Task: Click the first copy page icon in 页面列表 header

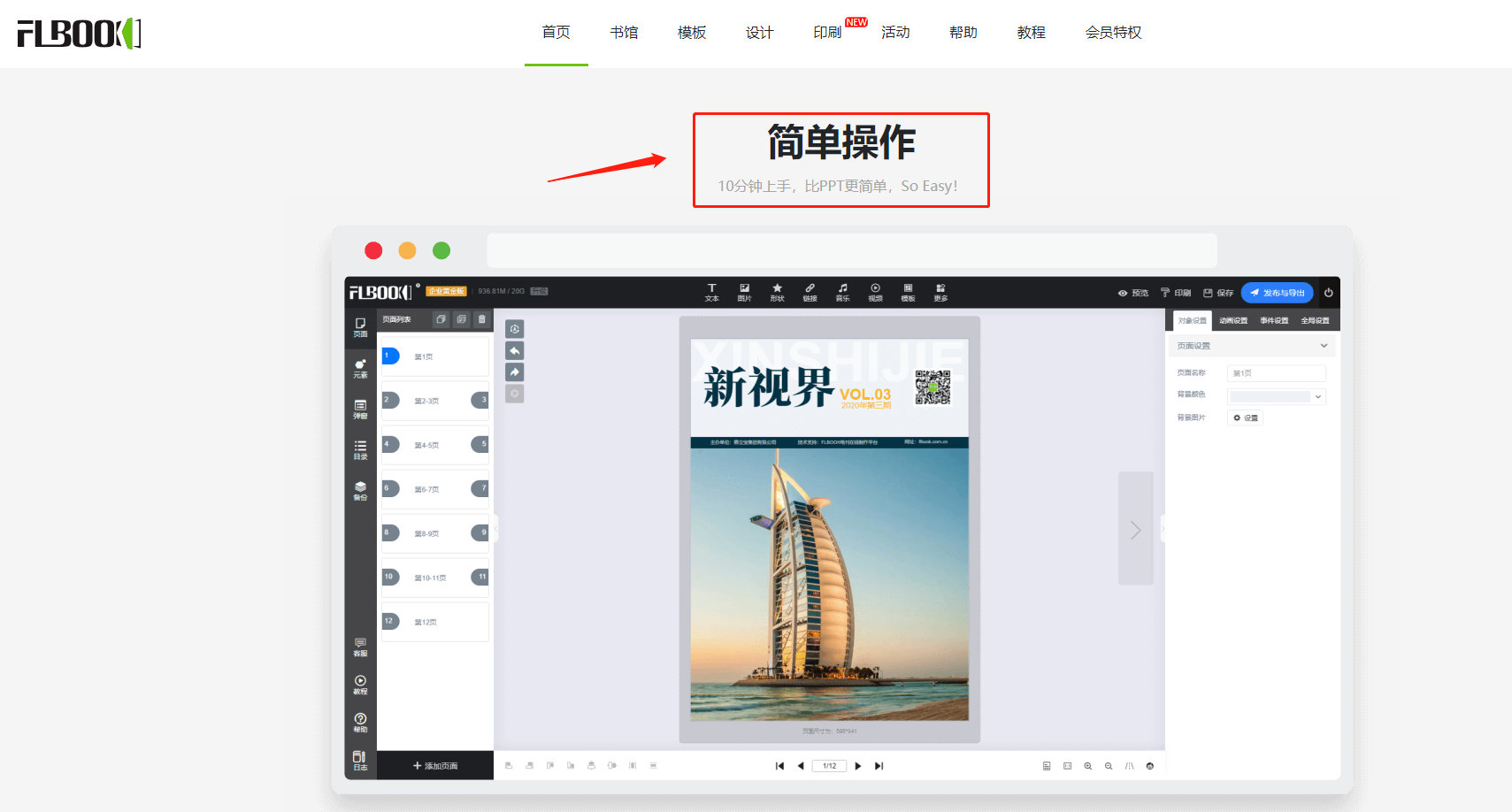Action: point(441,319)
